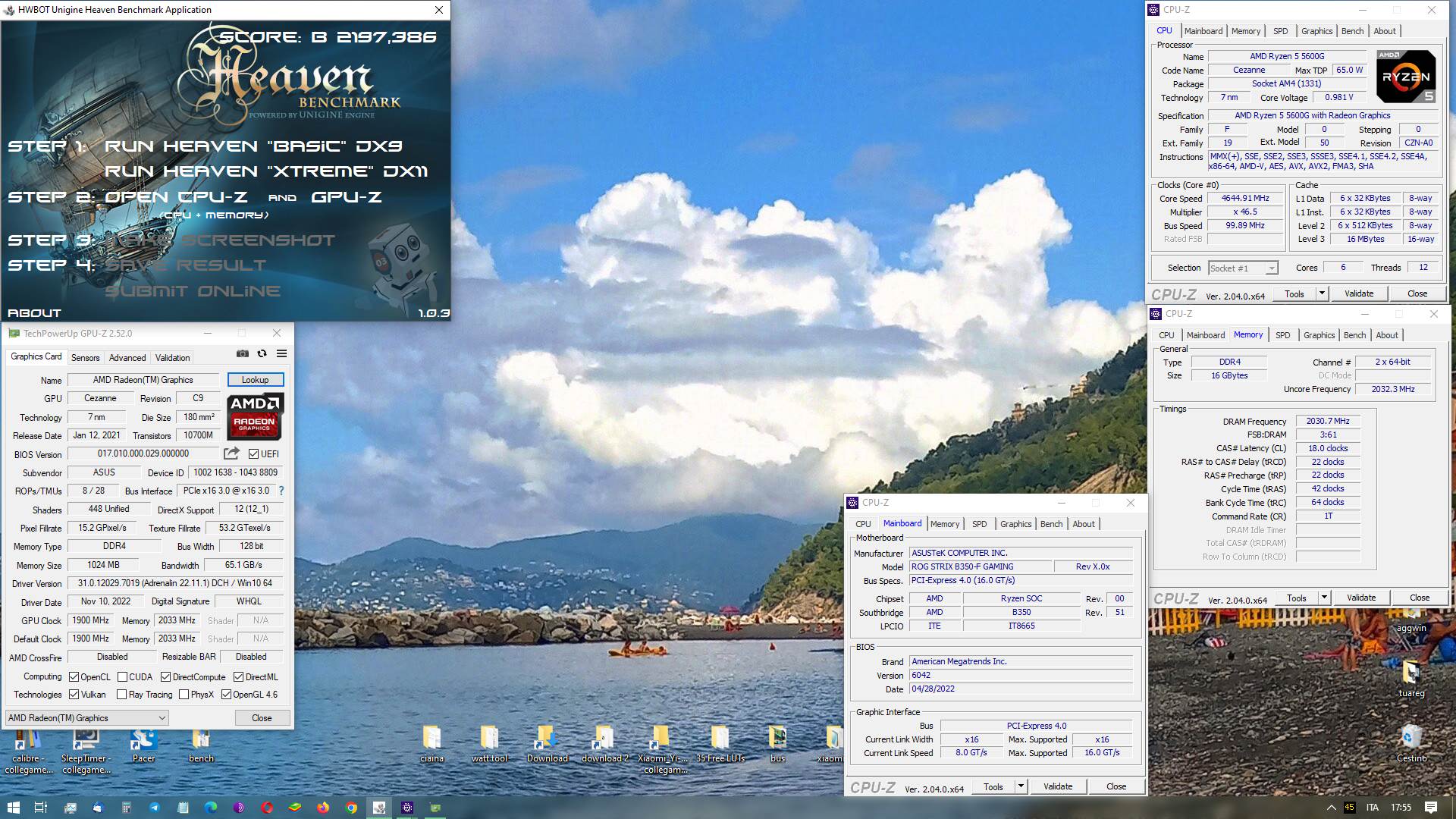Open the tuareg desktop icon
This screenshot has width=1456, height=819.
[1411, 679]
